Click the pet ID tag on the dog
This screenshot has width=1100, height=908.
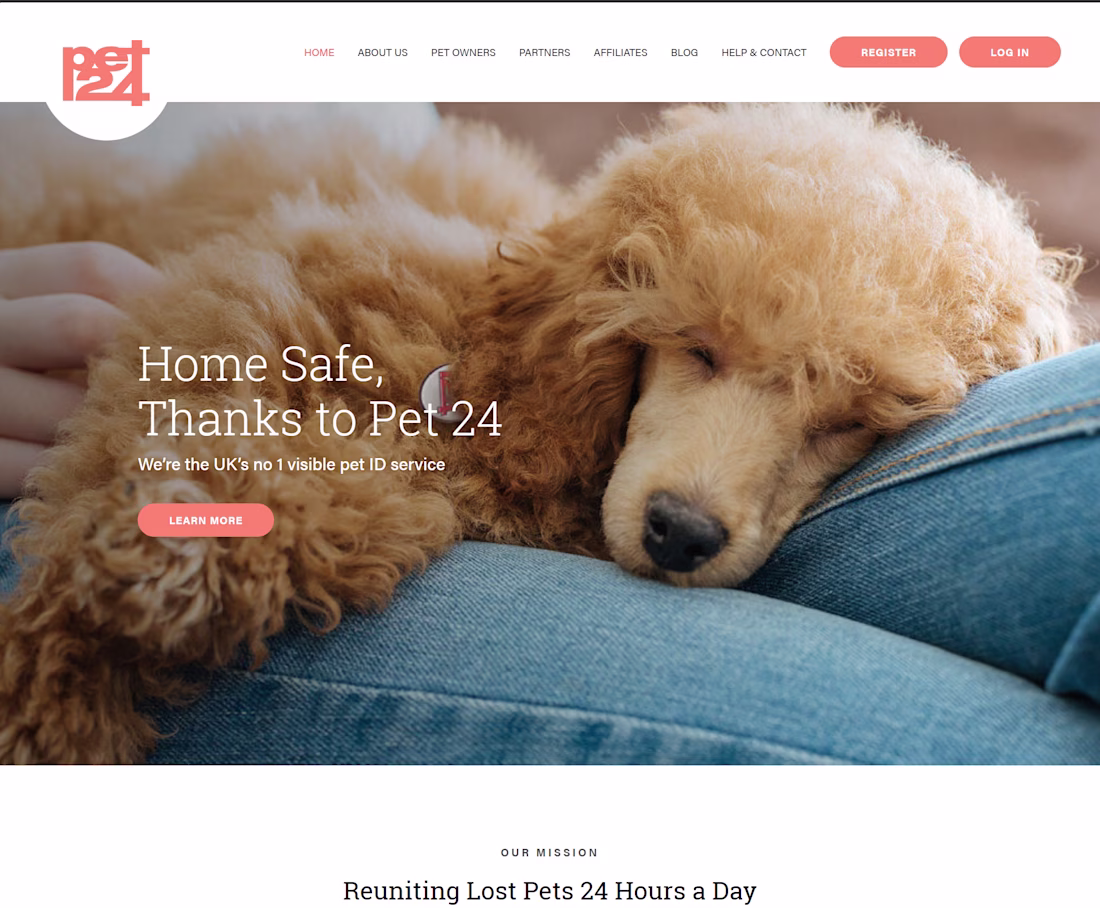point(438,388)
